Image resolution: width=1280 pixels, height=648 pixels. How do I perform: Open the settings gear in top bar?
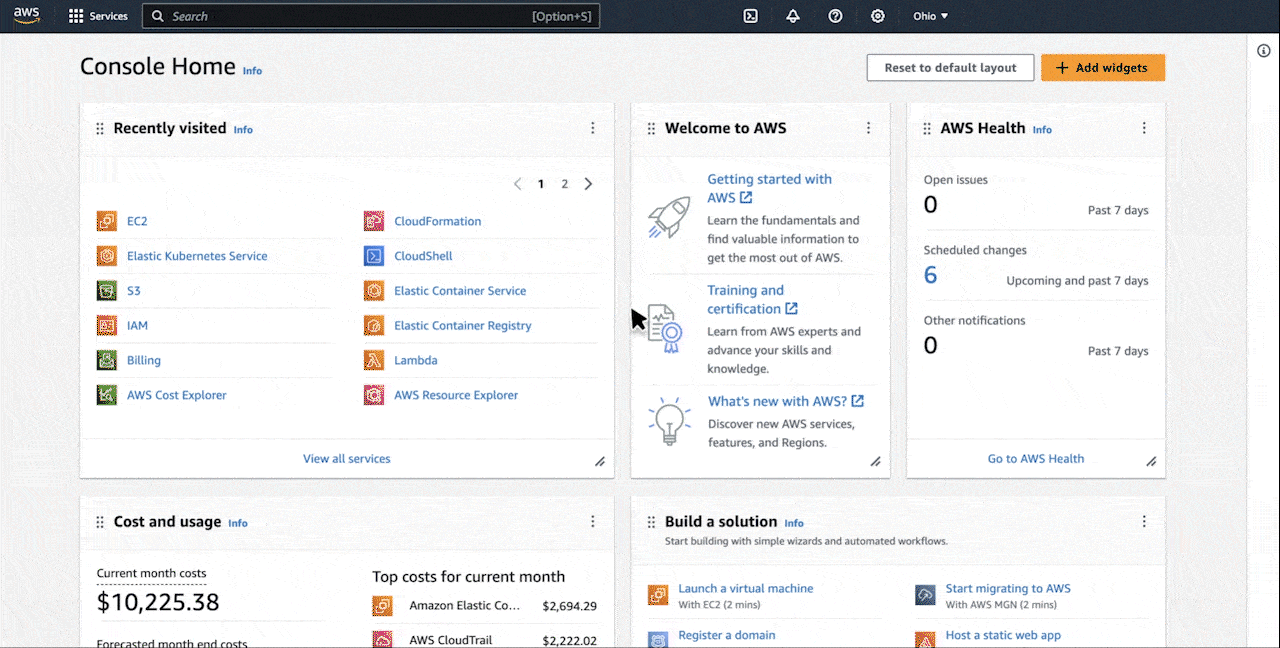click(878, 16)
